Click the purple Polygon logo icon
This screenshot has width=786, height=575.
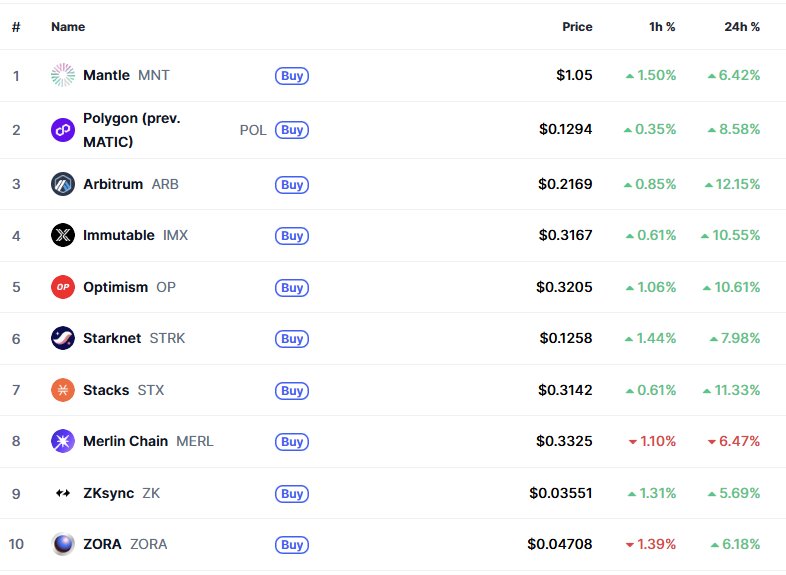[63, 130]
